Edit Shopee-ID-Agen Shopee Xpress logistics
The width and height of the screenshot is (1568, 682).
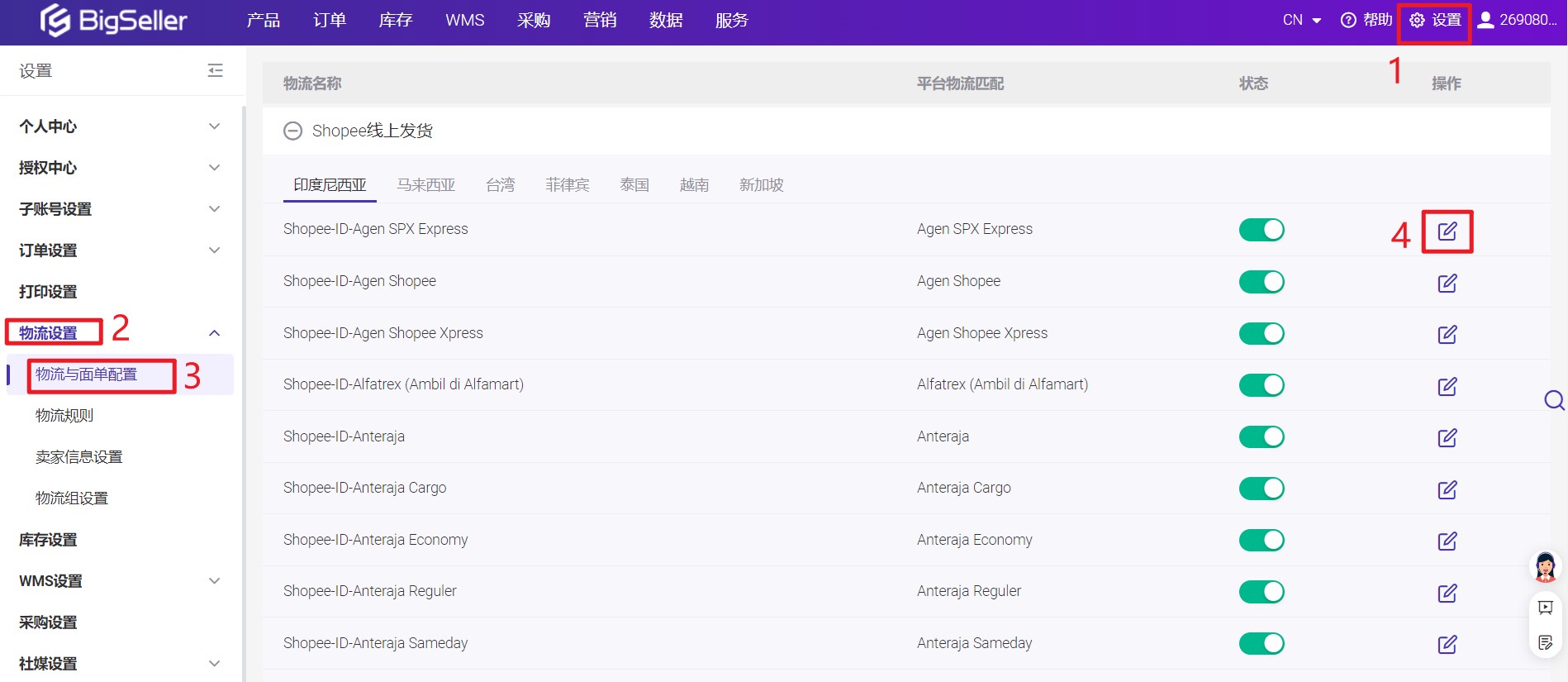[x=1447, y=335]
